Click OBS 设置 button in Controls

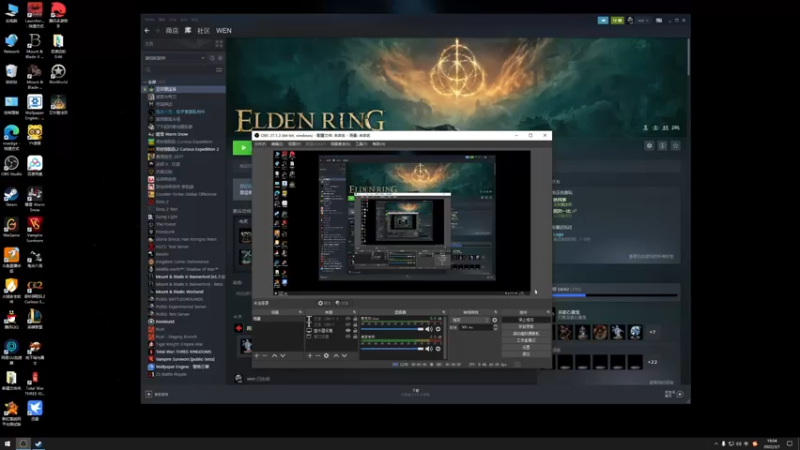526,347
